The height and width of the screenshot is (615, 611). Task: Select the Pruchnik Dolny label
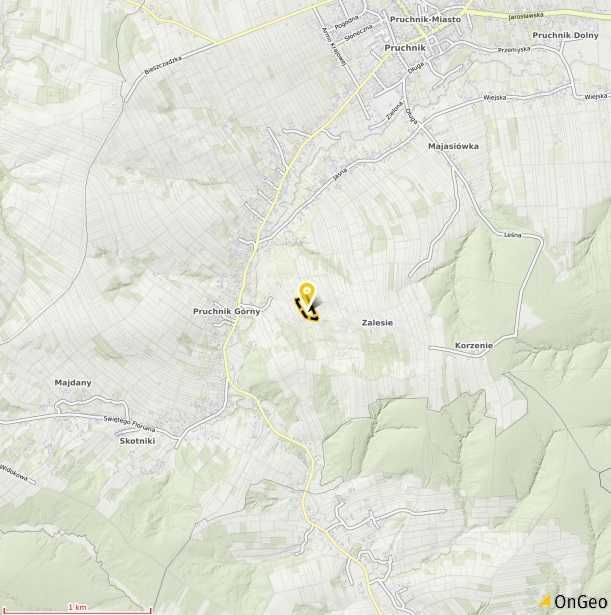[x=565, y=35]
